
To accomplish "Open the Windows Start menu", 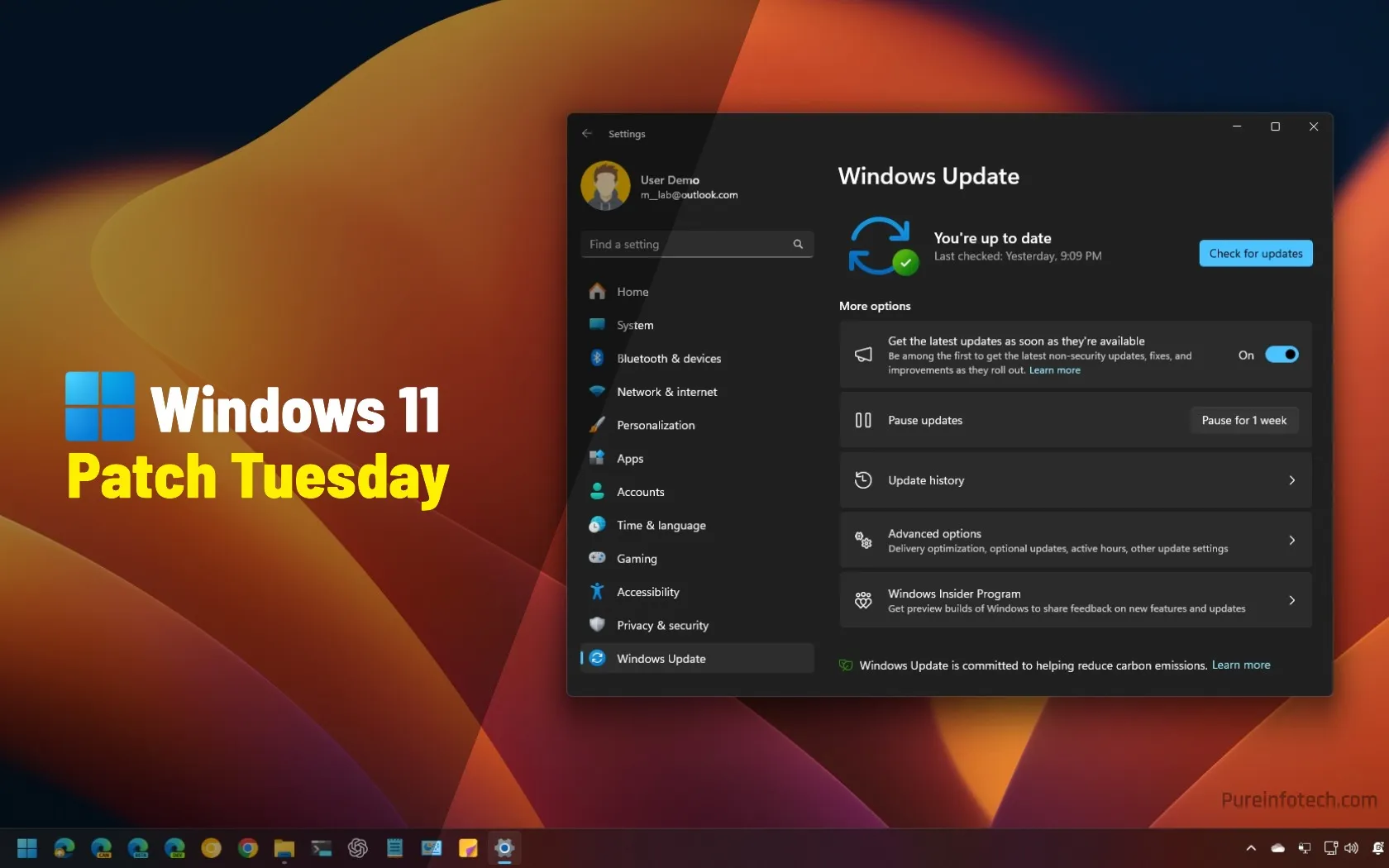I will (x=27, y=848).
